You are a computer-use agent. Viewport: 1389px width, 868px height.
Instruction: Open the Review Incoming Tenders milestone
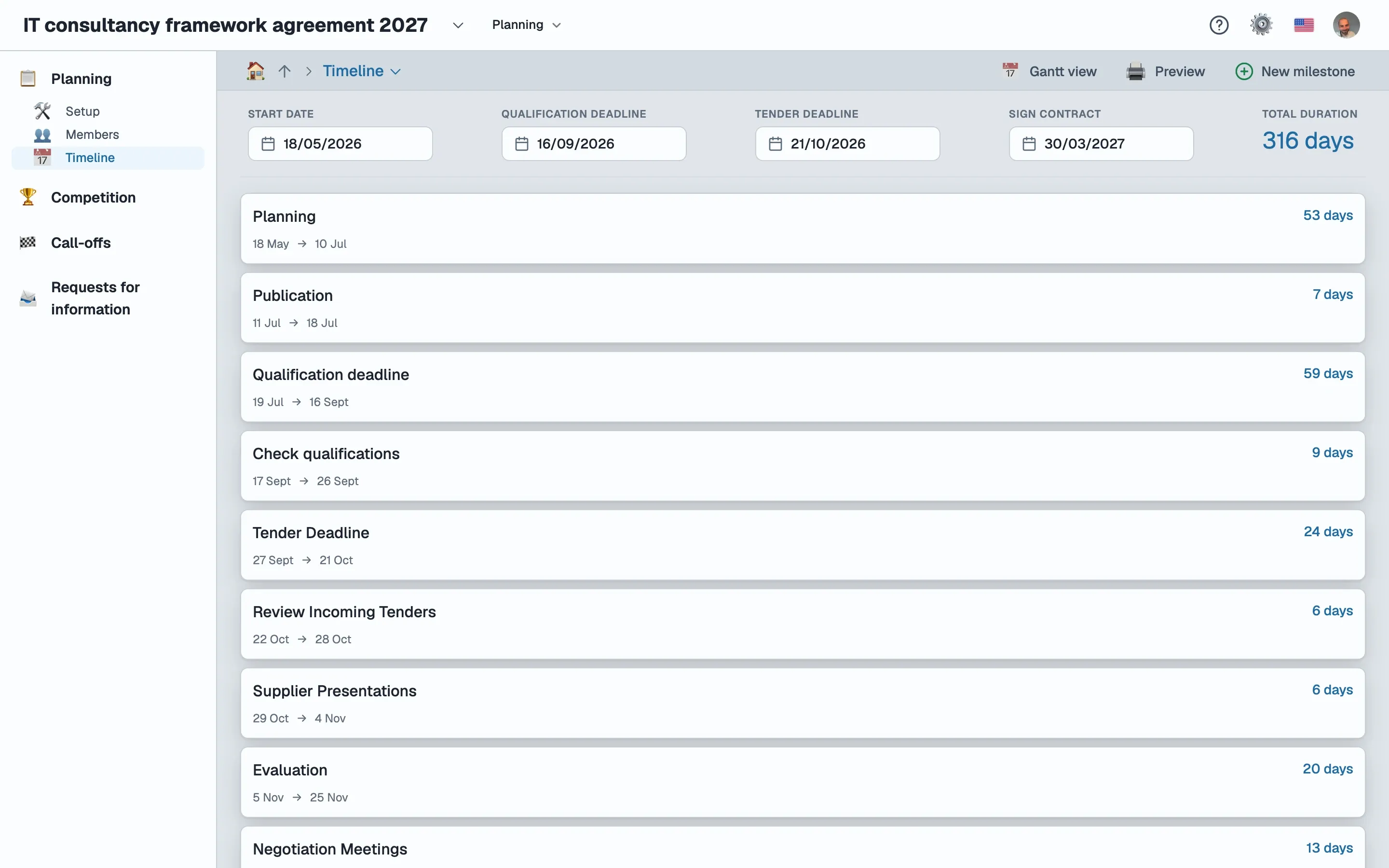pyautogui.click(x=803, y=624)
